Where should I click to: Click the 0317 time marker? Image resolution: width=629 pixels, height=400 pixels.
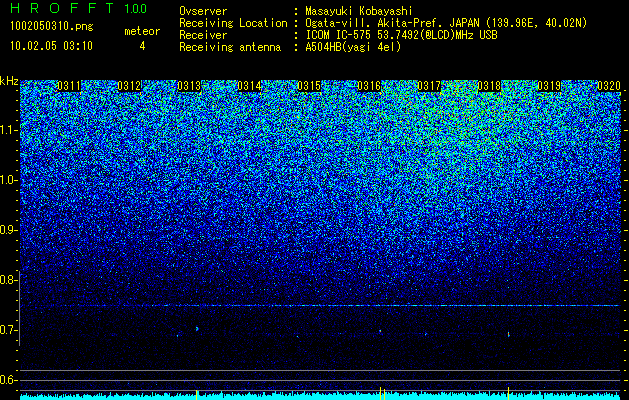[x=429, y=86]
